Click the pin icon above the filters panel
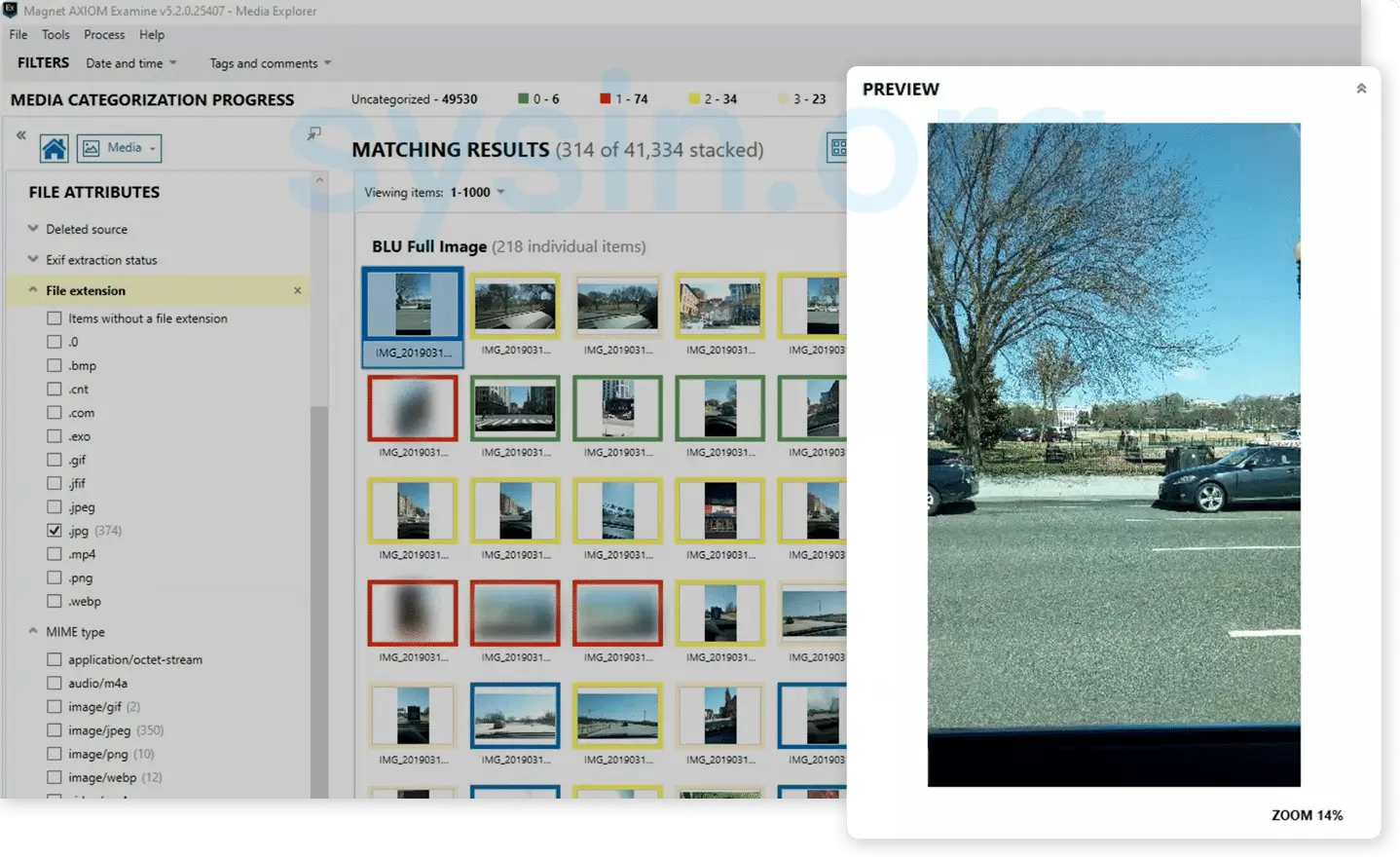Image resolution: width=1400 pixels, height=857 pixels. (313, 133)
